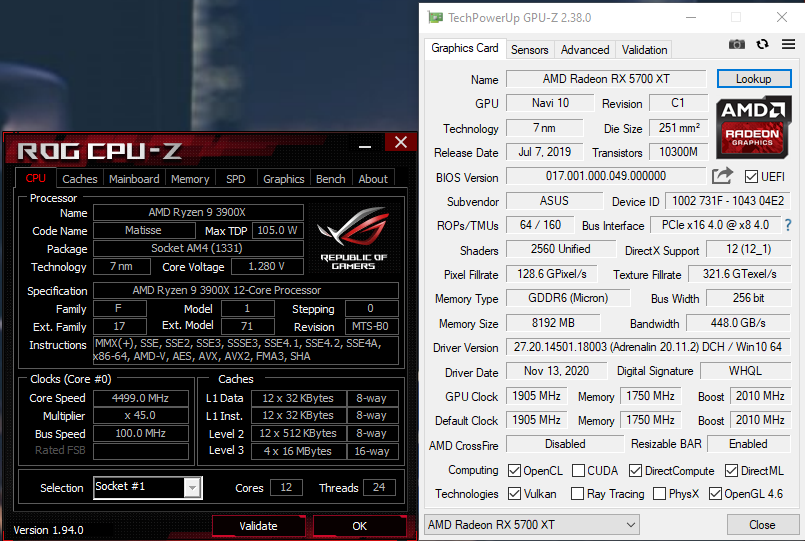Image resolution: width=805 pixels, height=541 pixels.
Task: Take a GPU-Z screenshot with camera icon
Action: [736, 45]
